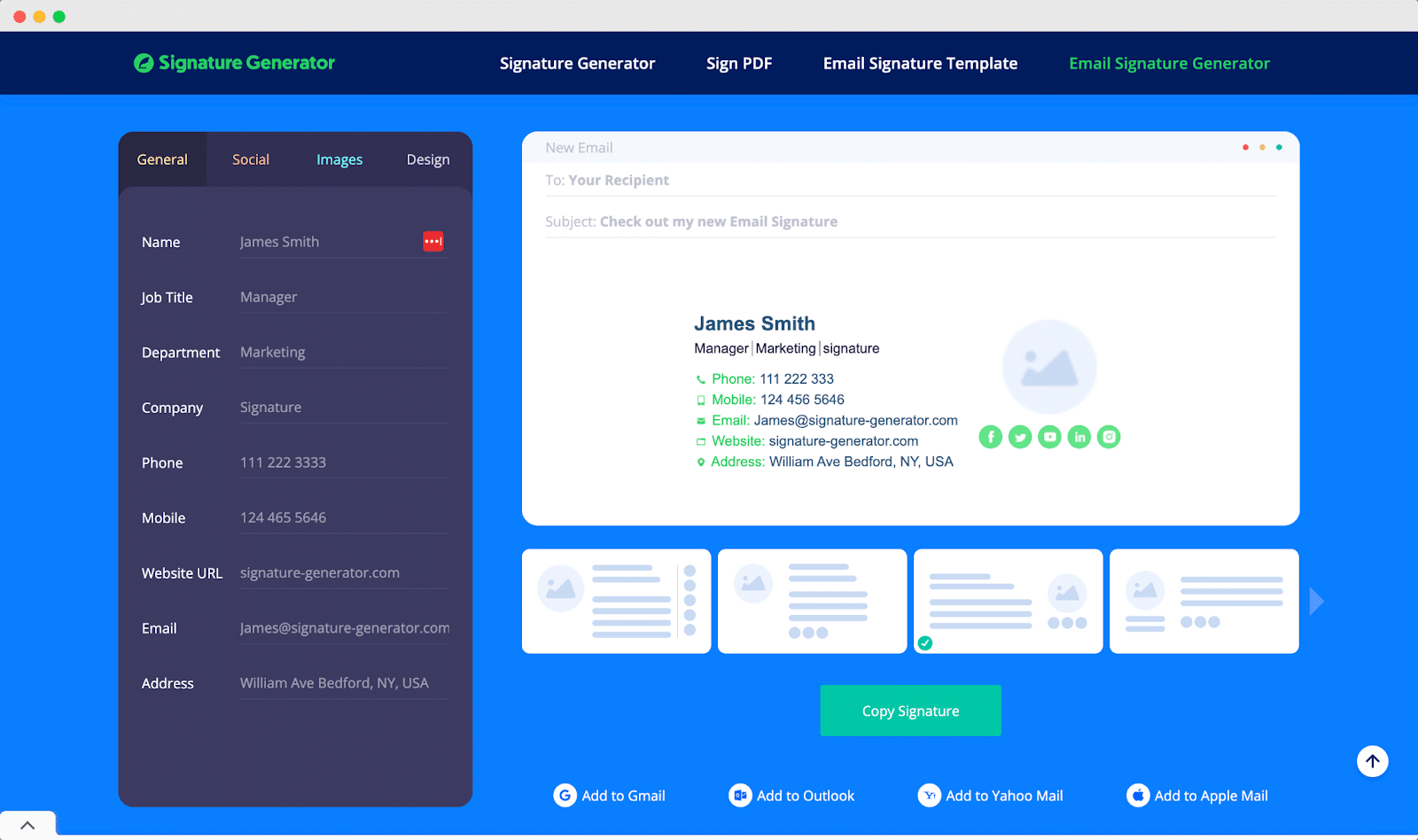Click the Gmail G icon

[565, 796]
